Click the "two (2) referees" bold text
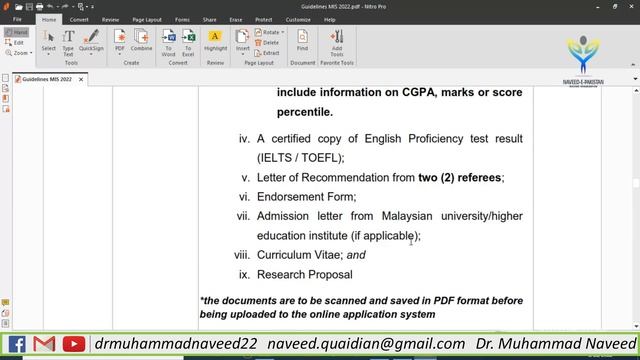The height and width of the screenshot is (360, 640). pos(460,178)
